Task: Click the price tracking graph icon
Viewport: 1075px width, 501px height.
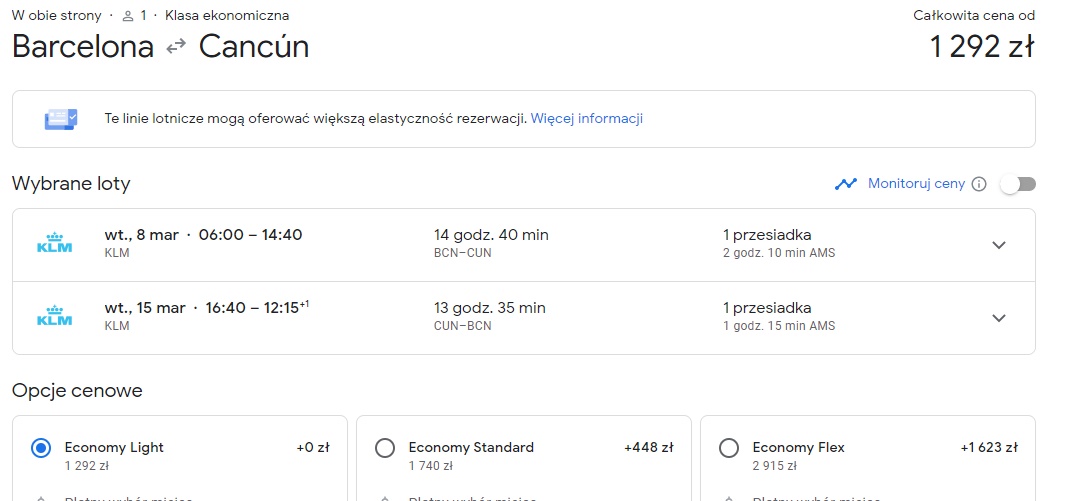Action: [x=845, y=184]
